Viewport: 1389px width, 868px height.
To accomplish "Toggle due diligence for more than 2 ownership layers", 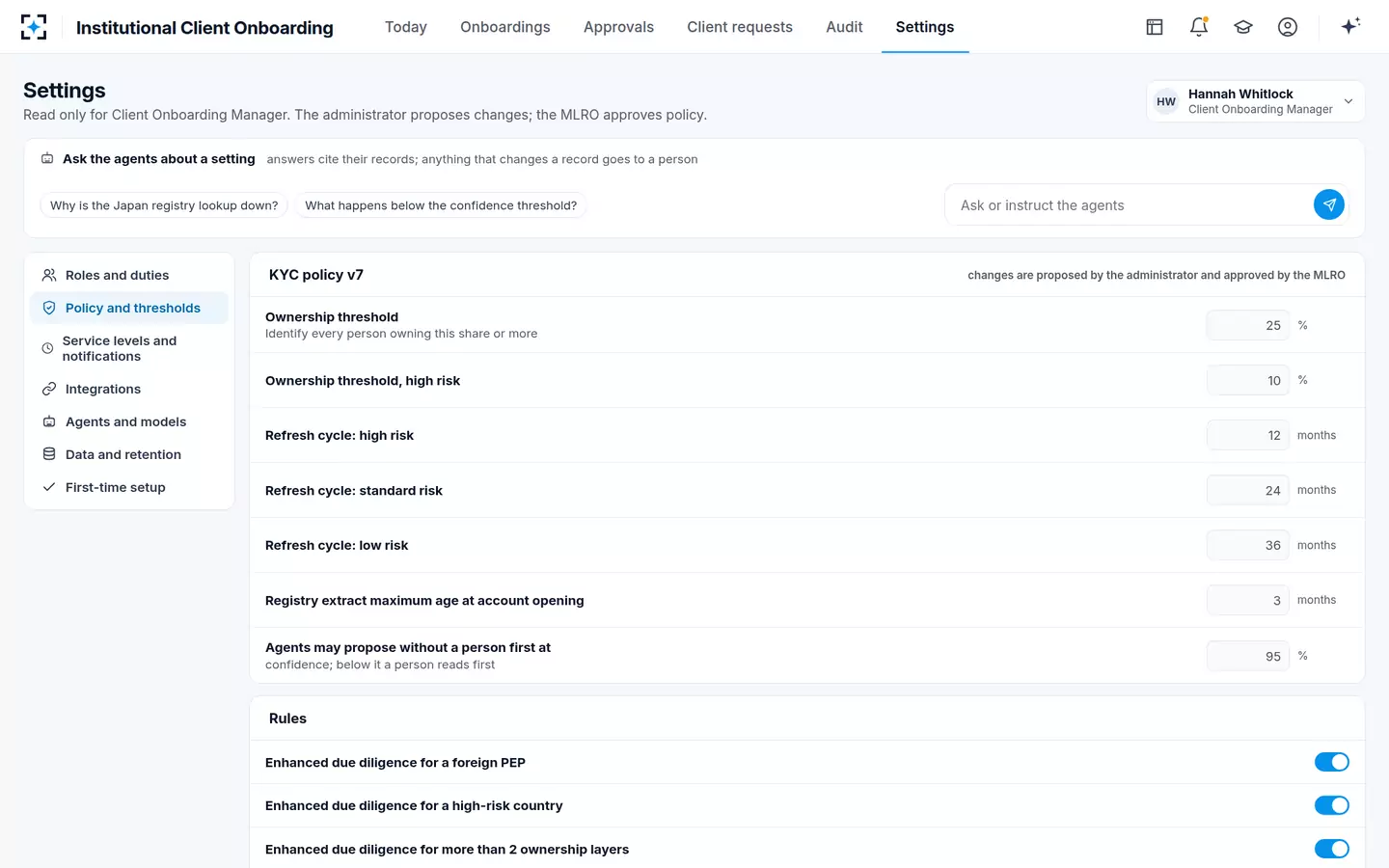I will (x=1332, y=849).
